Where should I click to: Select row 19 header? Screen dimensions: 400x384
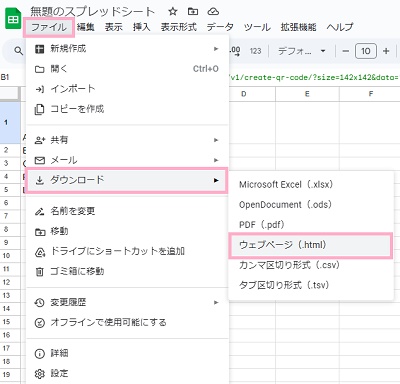point(10,375)
